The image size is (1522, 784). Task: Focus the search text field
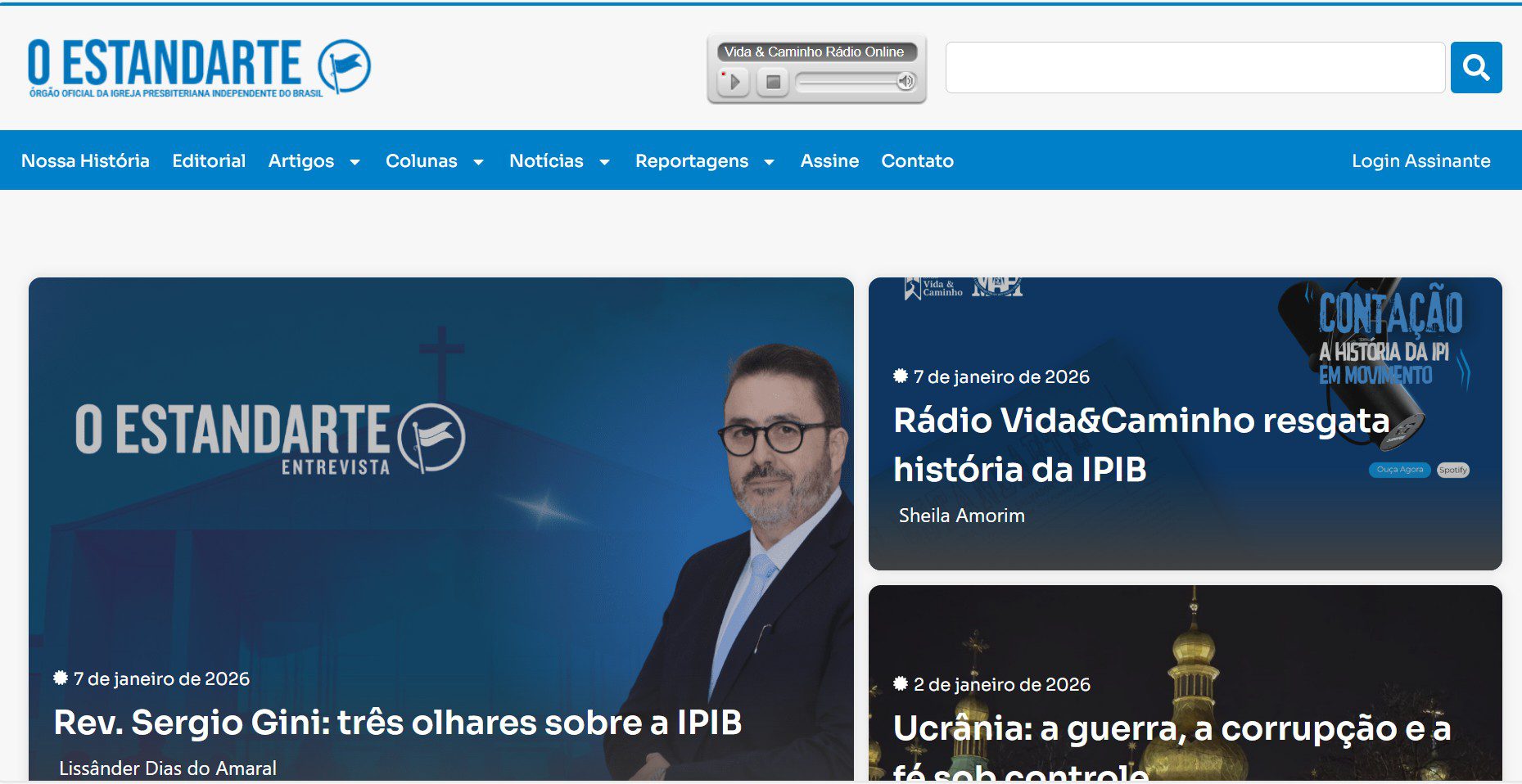coord(1195,67)
